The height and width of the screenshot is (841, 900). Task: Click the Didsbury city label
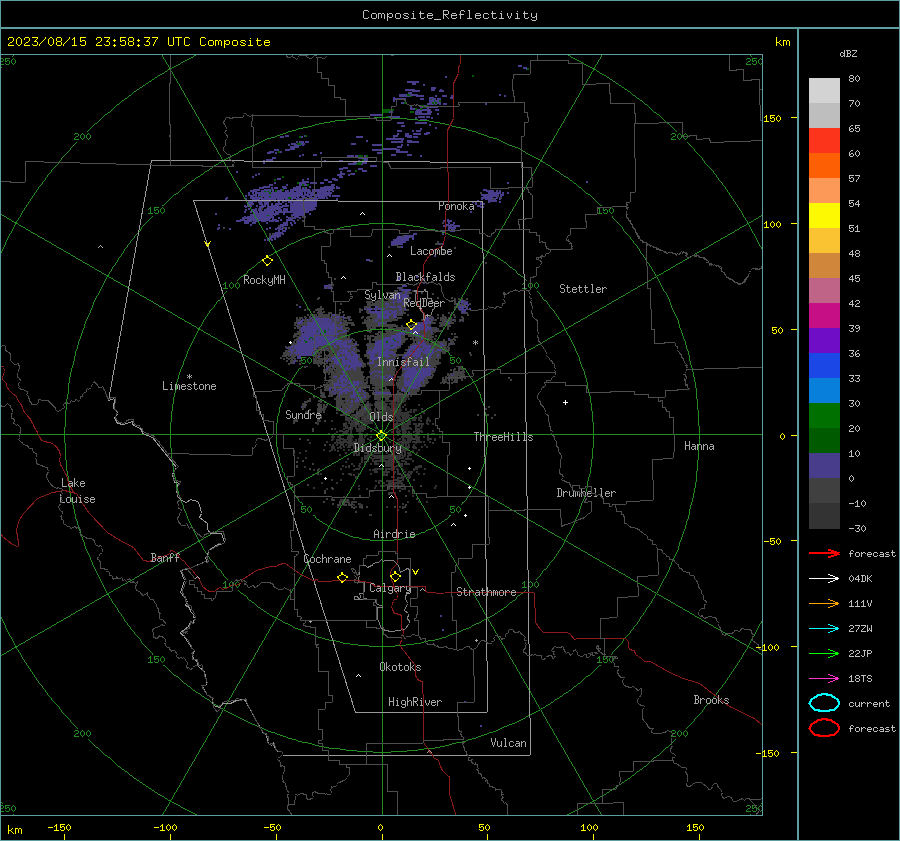click(377, 448)
